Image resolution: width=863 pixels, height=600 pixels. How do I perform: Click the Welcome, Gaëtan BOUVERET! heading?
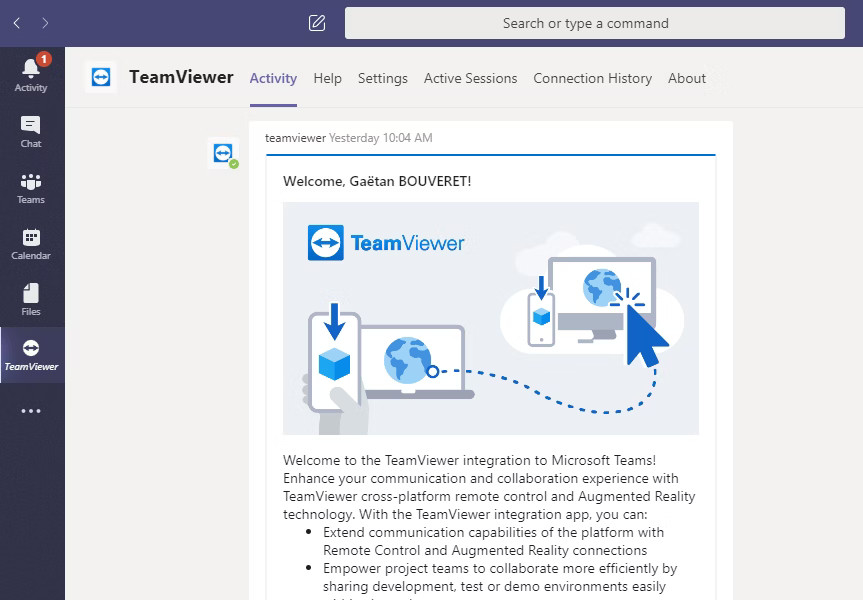pyautogui.click(x=377, y=181)
